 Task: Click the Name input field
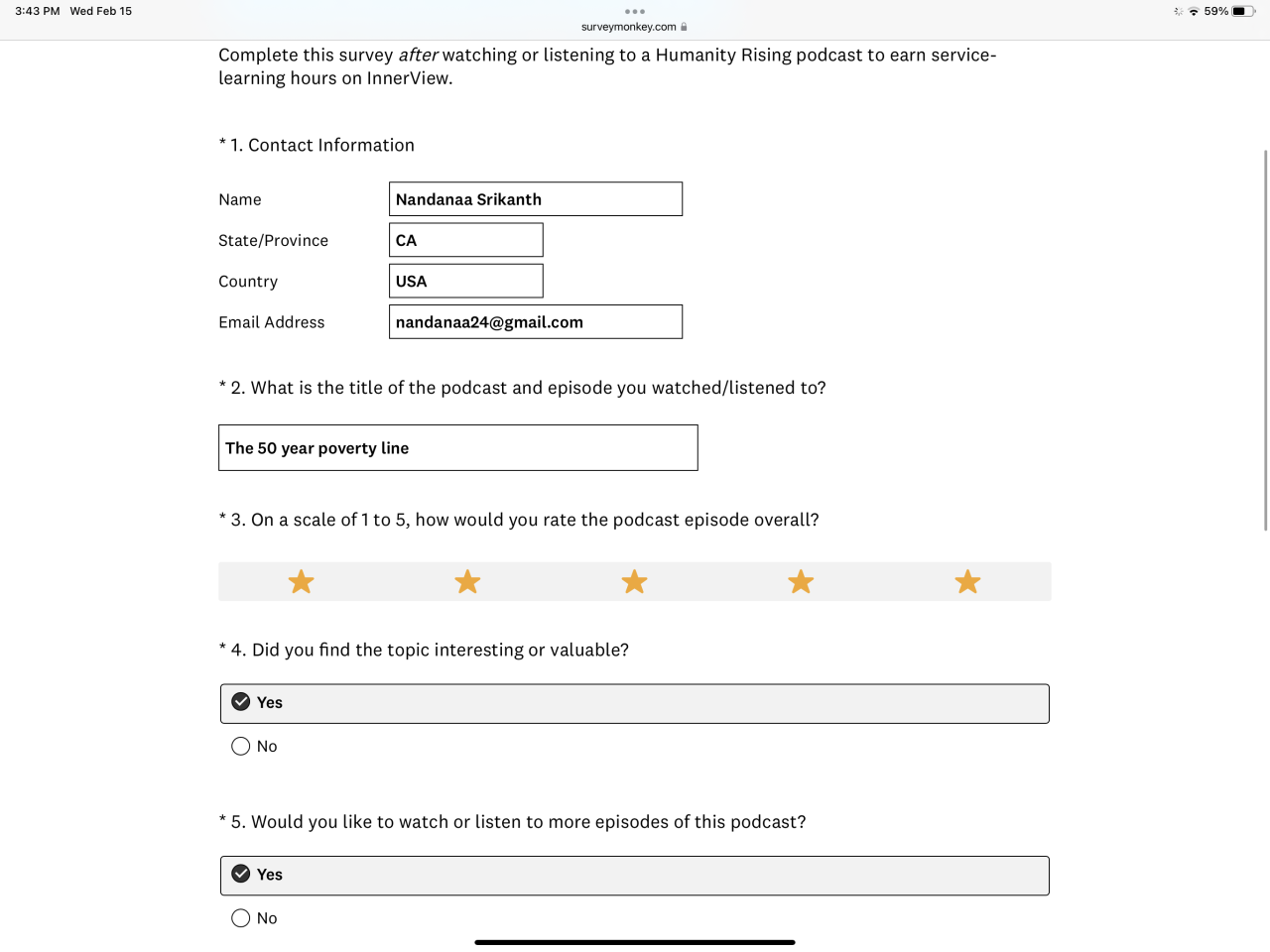tap(536, 199)
